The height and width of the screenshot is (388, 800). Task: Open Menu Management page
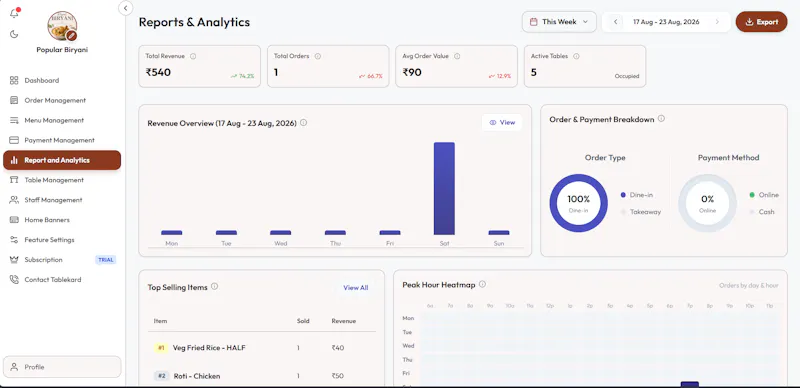tap(62, 120)
